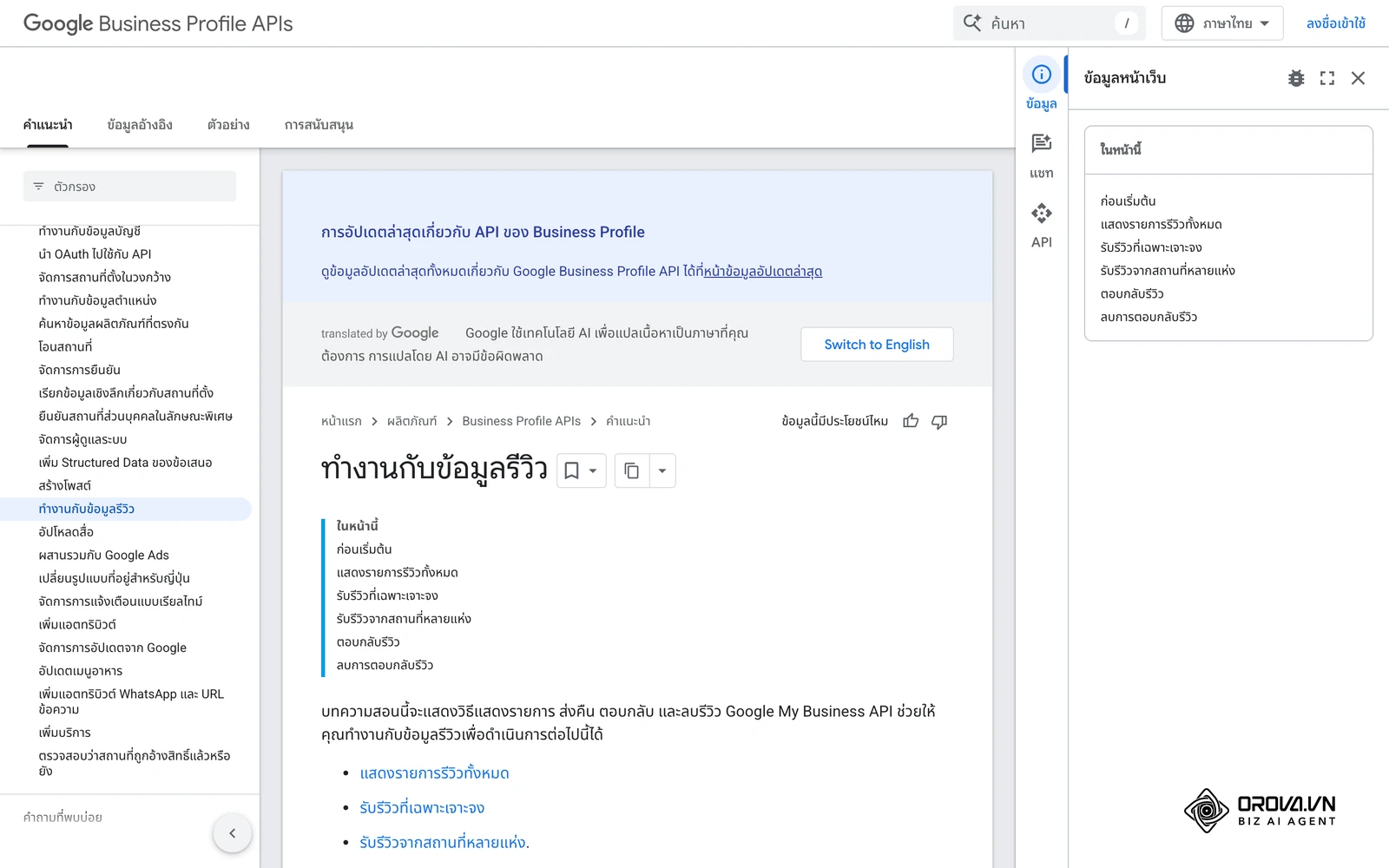Click the thumbs up helpful icon
The image size is (1389, 868).
(x=911, y=421)
